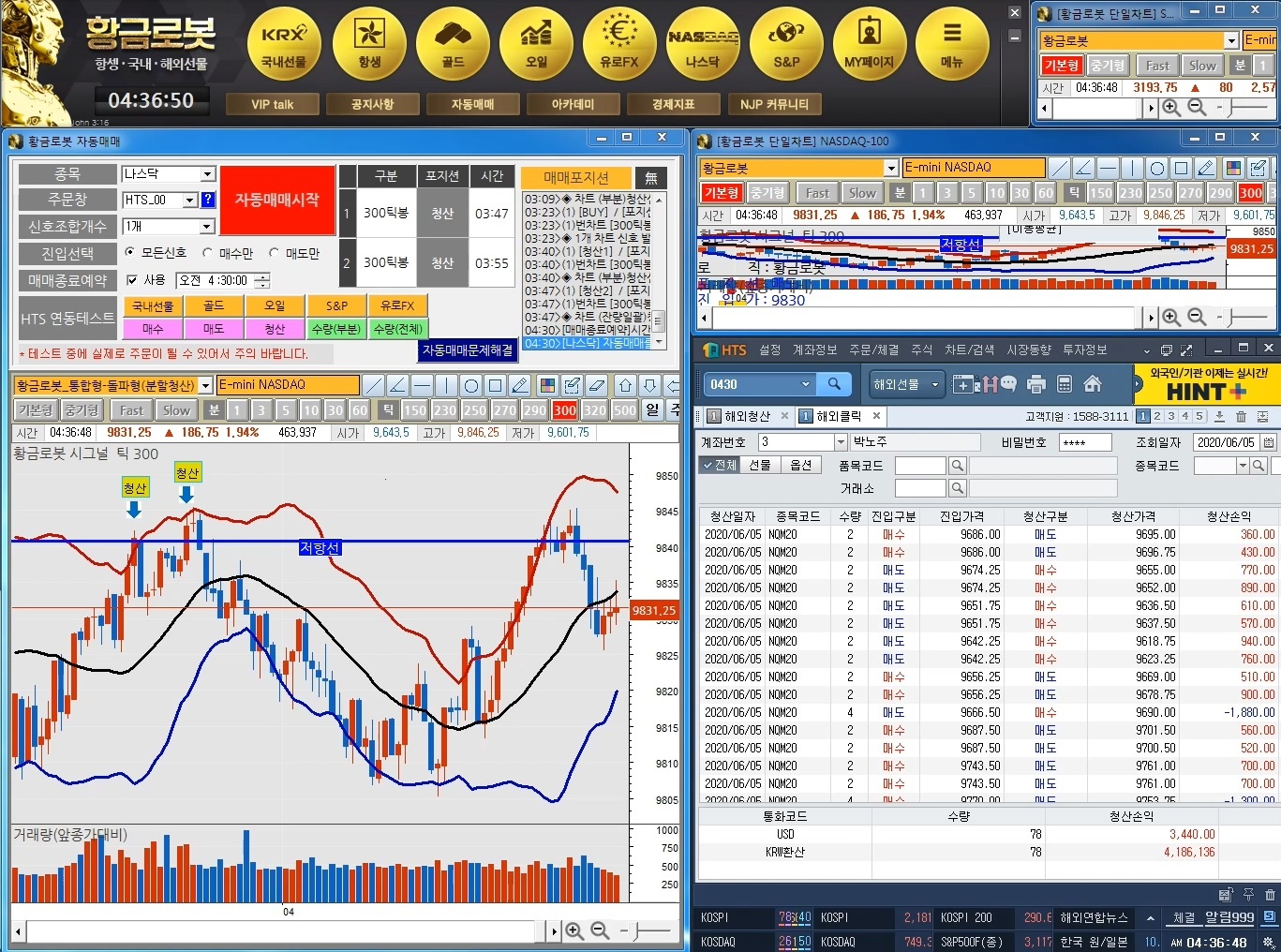Open color palette in main chart toolbar
The image size is (1281, 952).
click(x=547, y=385)
